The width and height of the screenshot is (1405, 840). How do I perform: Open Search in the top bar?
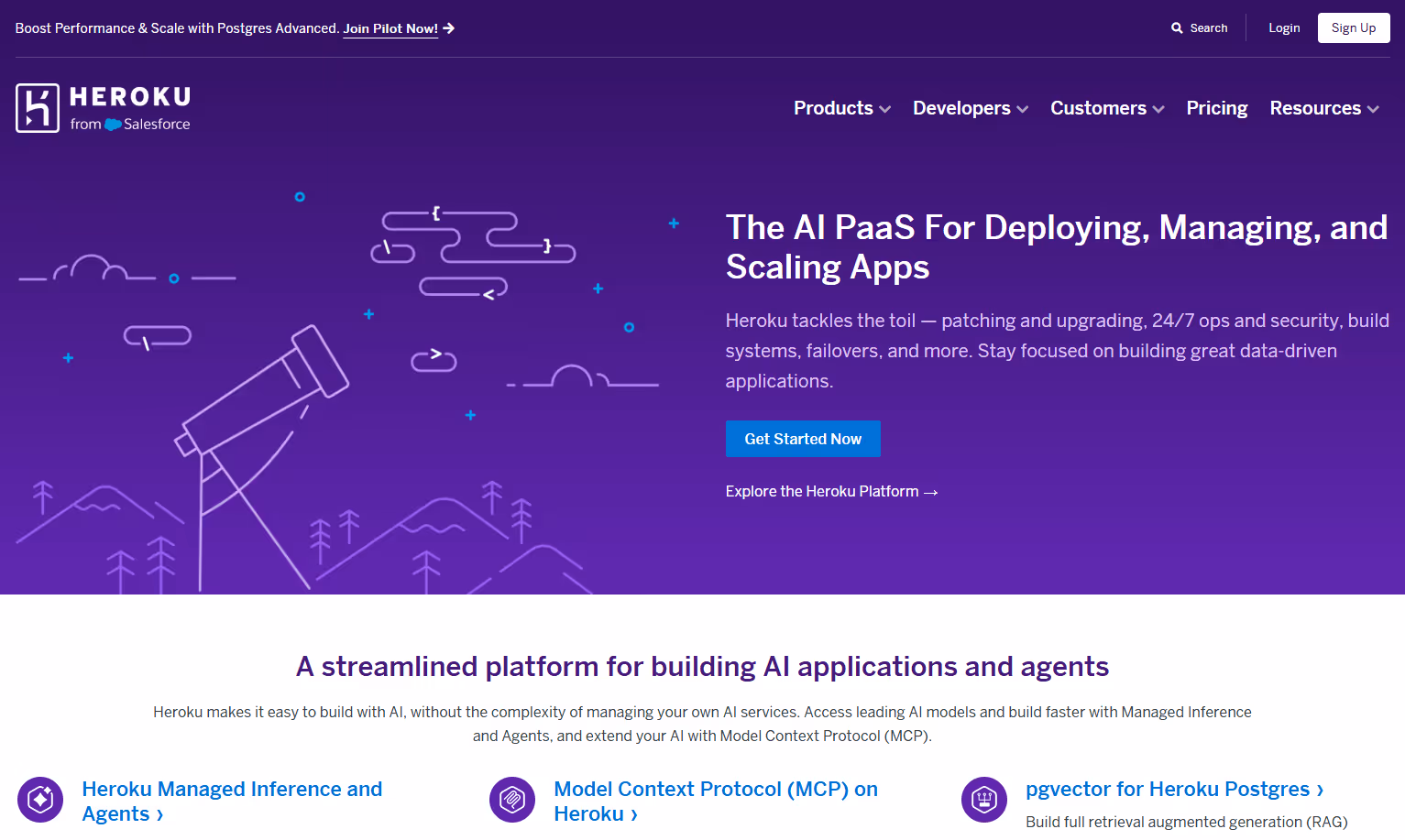coord(1199,28)
